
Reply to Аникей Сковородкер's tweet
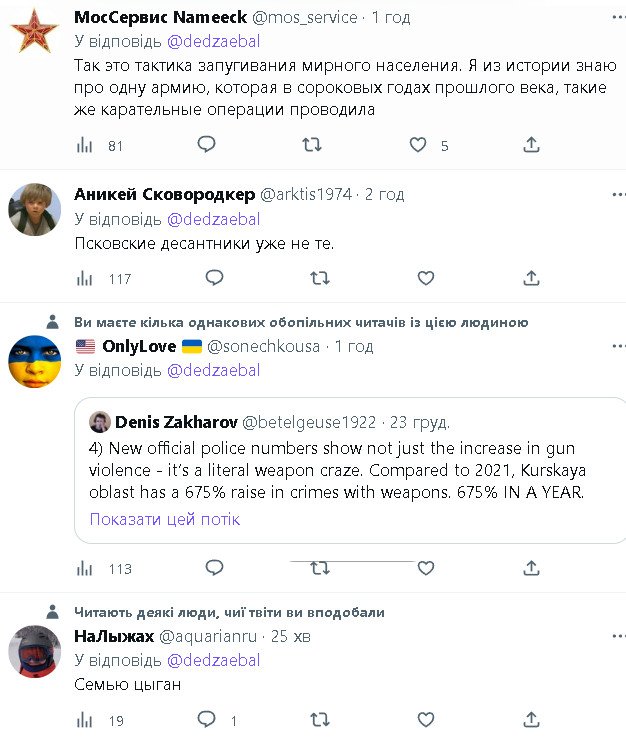coord(206,278)
